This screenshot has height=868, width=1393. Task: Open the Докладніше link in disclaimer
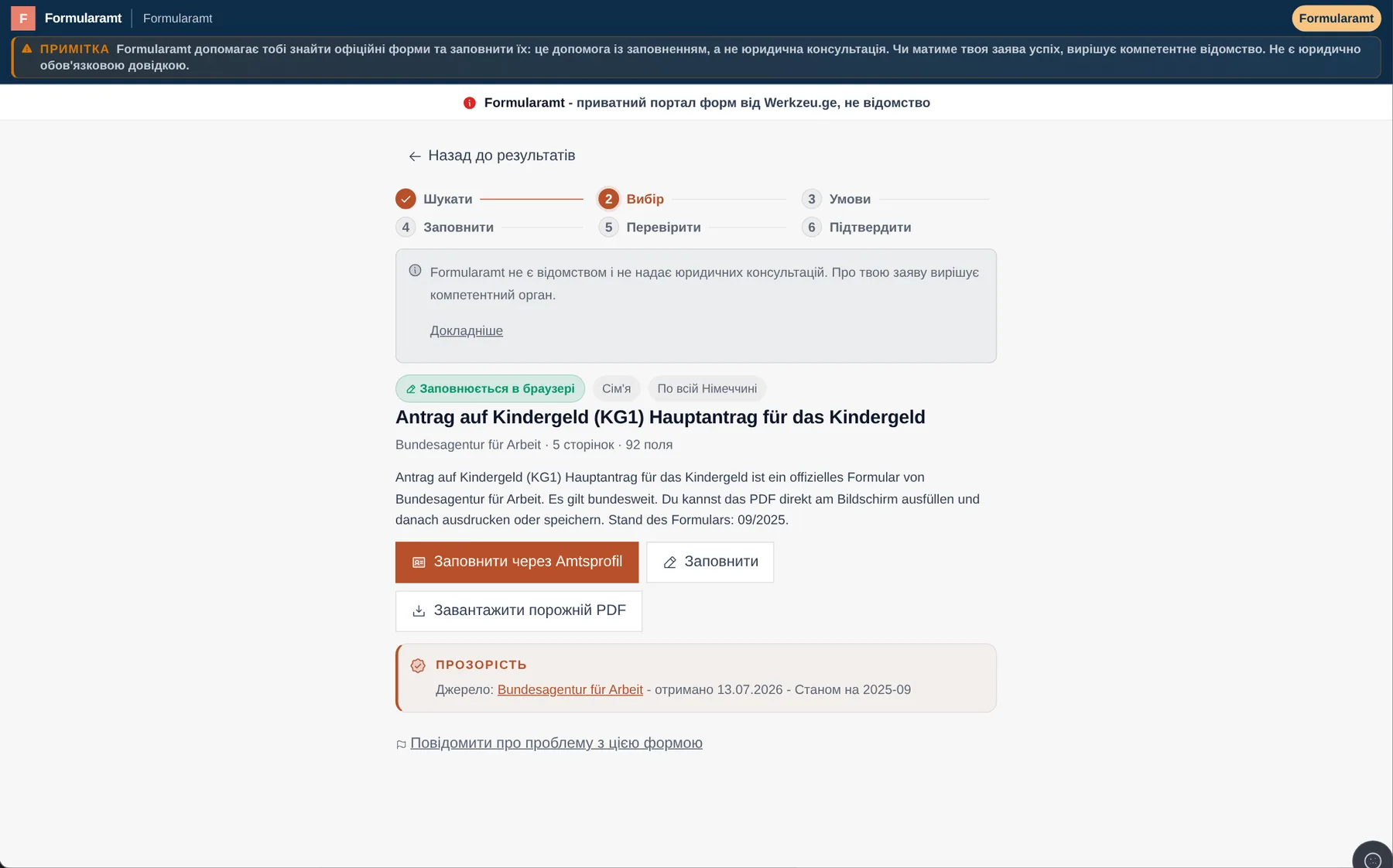(467, 330)
